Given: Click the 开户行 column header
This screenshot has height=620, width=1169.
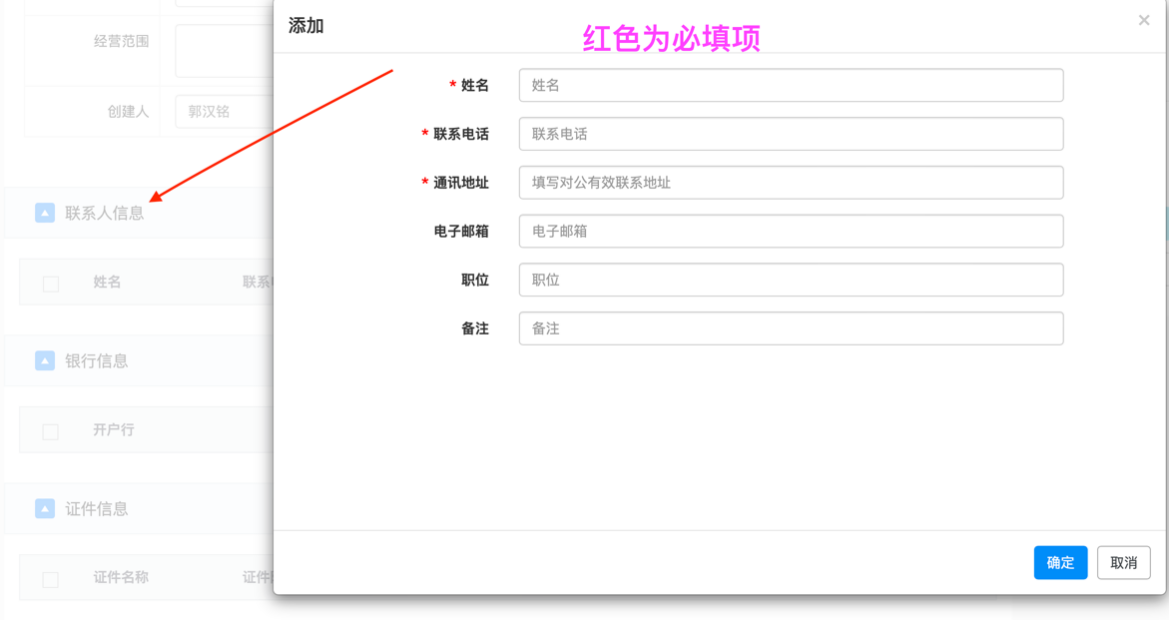Looking at the screenshot, I should [x=113, y=430].
